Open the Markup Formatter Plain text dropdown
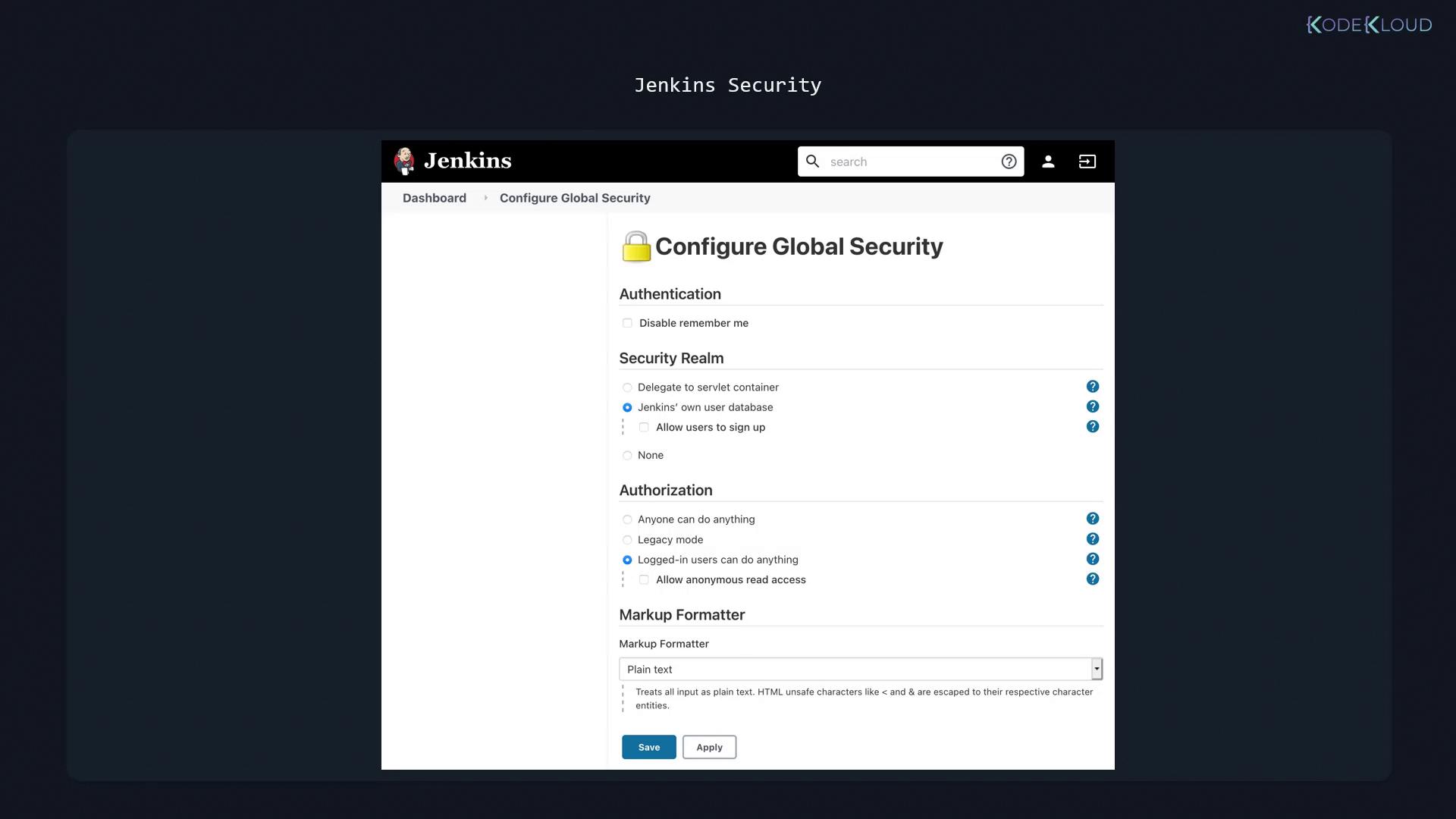The height and width of the screenshot is (819, 1456). click(x=860, y=669)
